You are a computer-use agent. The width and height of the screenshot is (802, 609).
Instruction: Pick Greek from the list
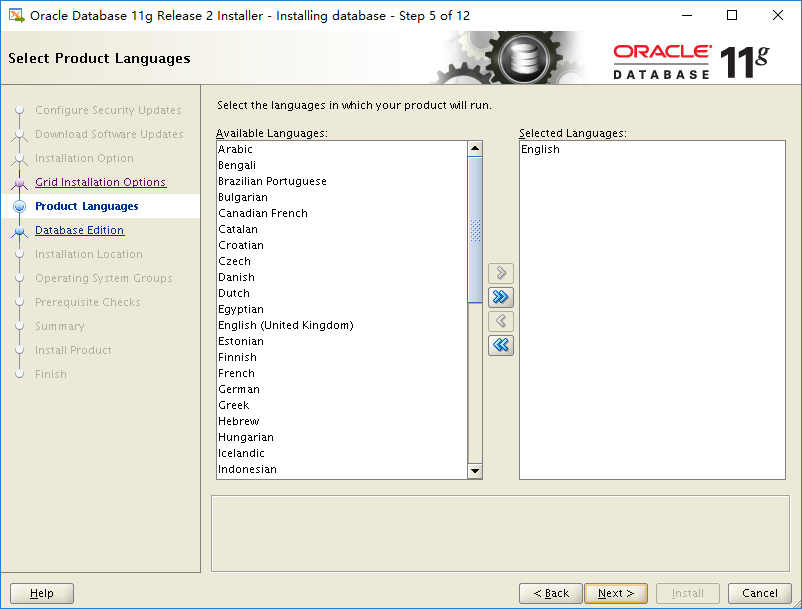point(342,405)
